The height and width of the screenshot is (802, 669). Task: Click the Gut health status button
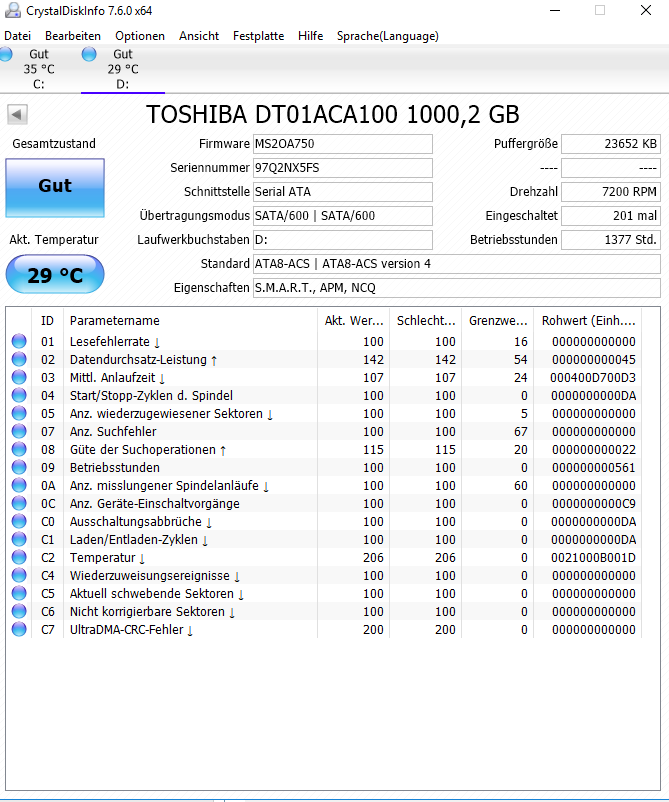(x=55, y=187)
